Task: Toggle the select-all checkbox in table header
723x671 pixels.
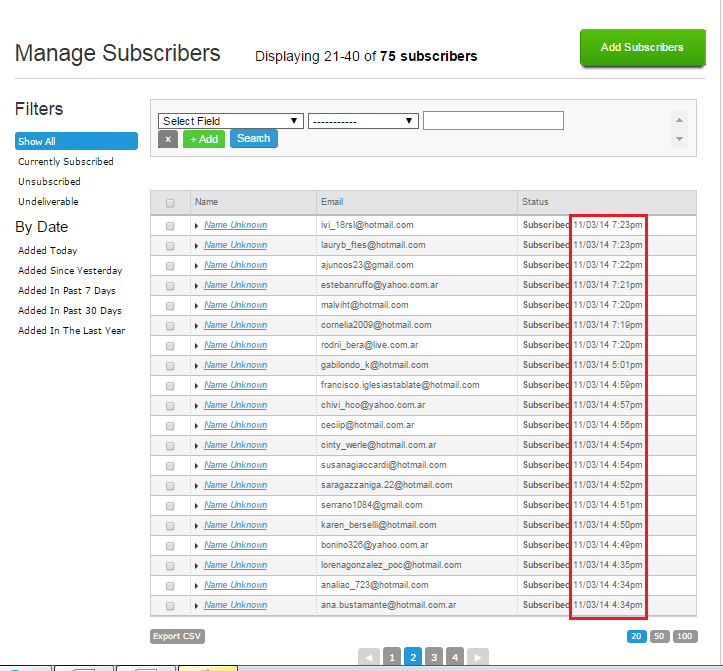Action: tap(170, 203)
